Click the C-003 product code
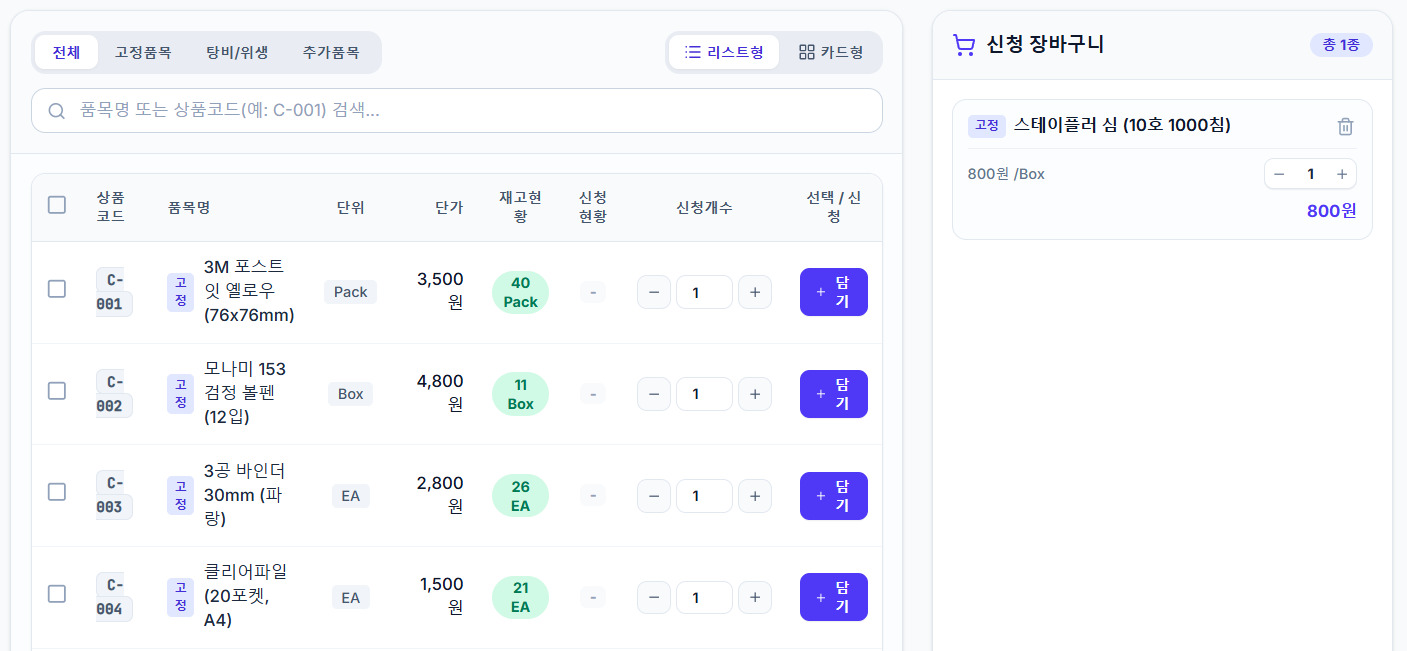 tap(114, 496)
